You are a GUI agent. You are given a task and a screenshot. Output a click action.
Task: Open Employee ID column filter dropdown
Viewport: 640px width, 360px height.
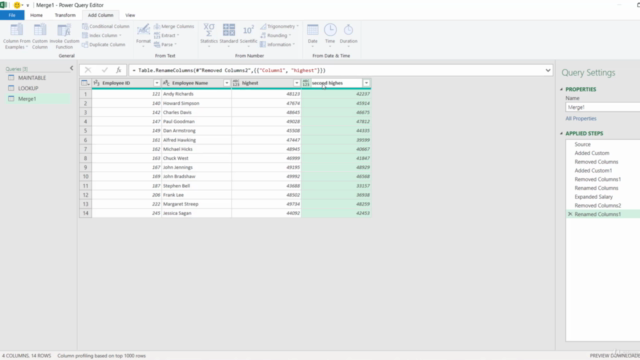pyautogui.click(x=157, y=83)
